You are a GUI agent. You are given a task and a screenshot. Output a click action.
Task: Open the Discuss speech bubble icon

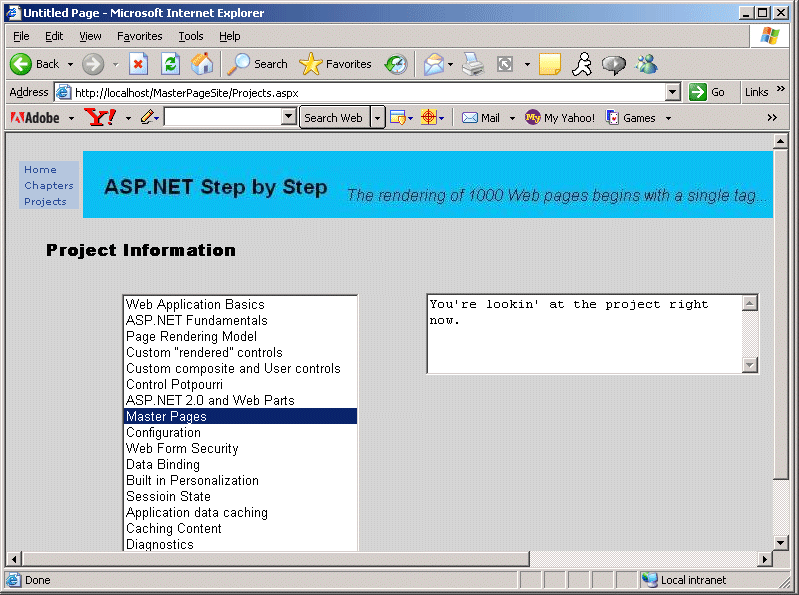614,65
